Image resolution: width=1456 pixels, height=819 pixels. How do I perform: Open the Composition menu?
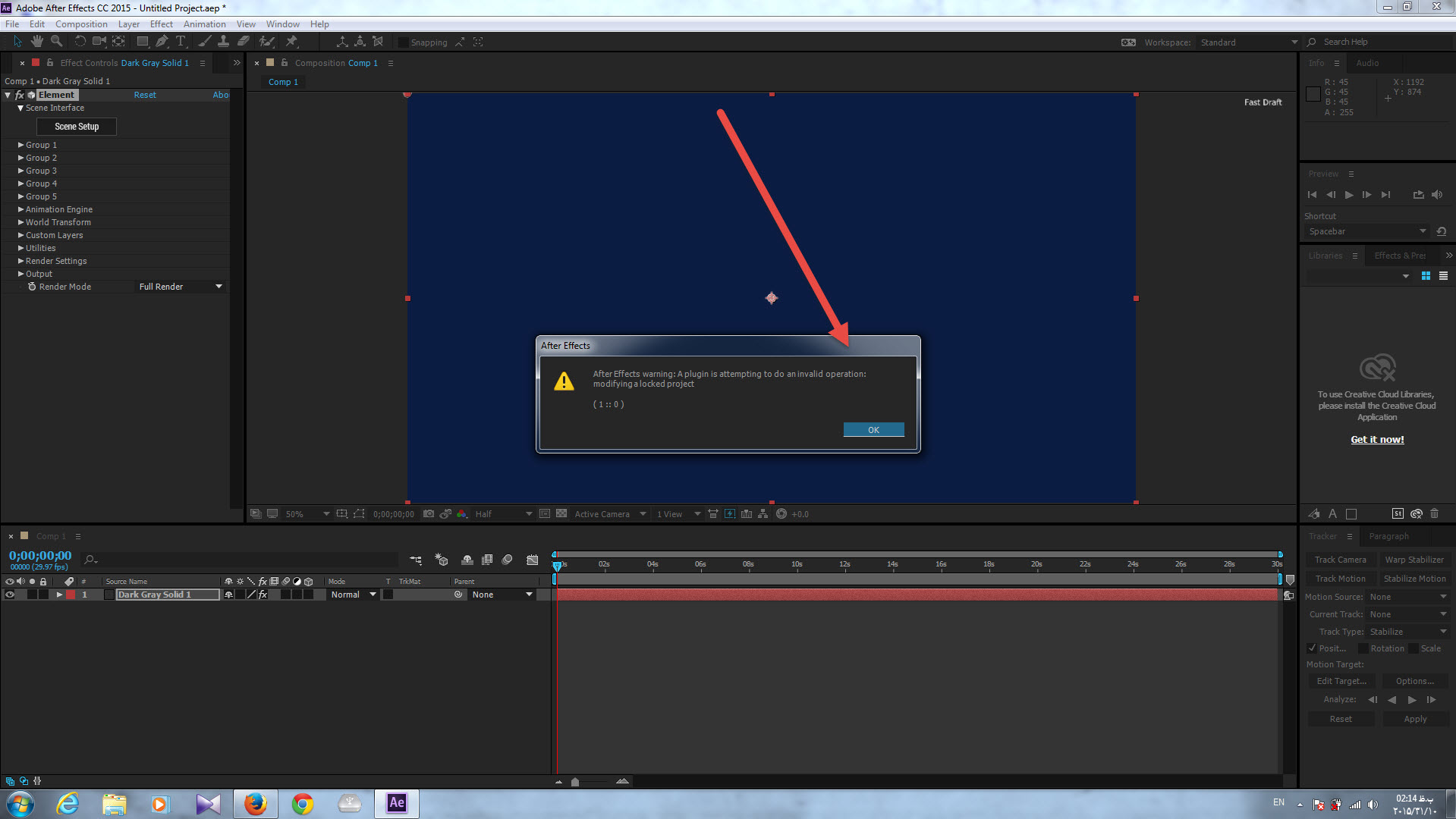tap(81, 24)
